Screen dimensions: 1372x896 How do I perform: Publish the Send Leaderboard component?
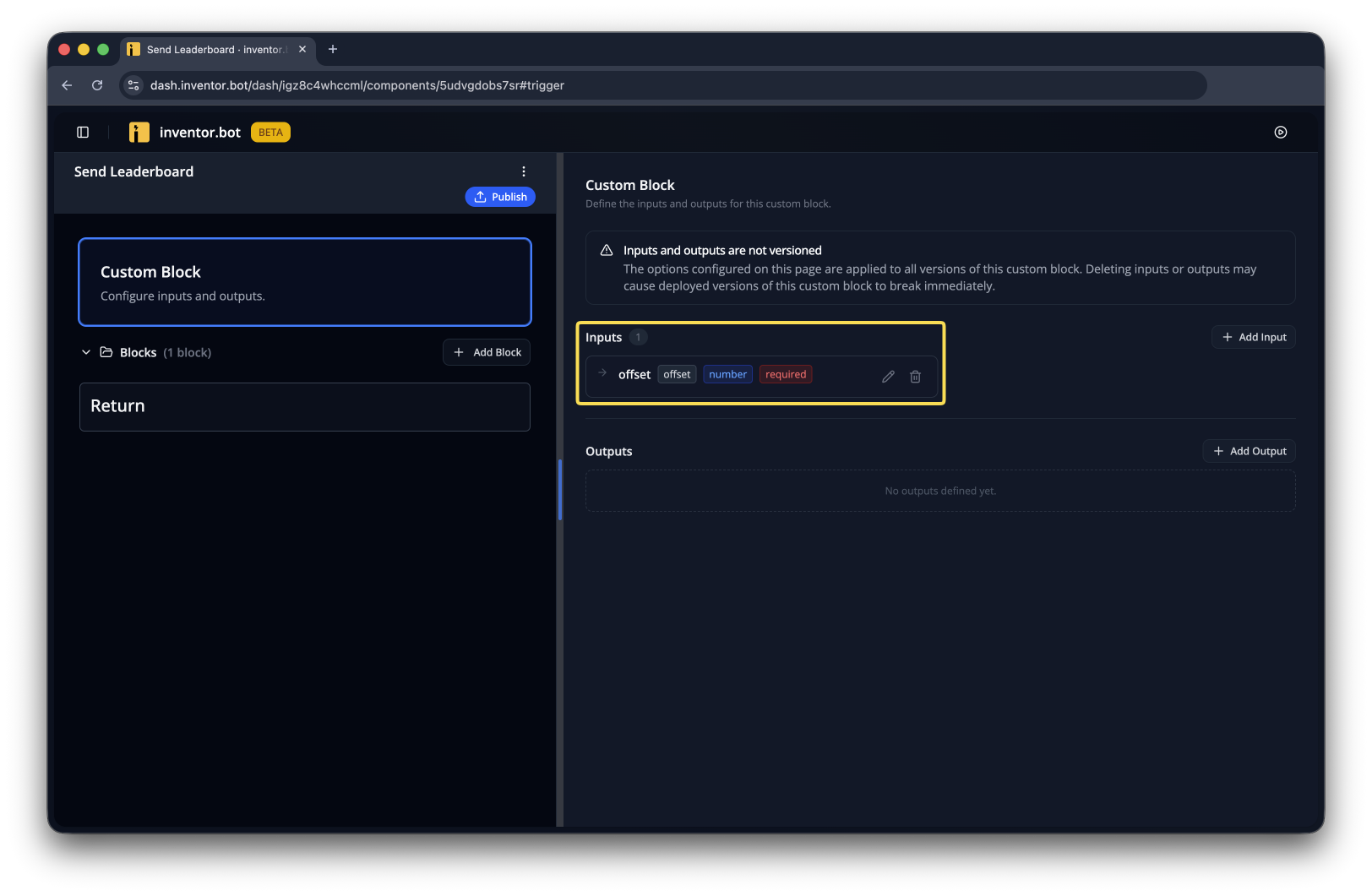tap(500, 197)
